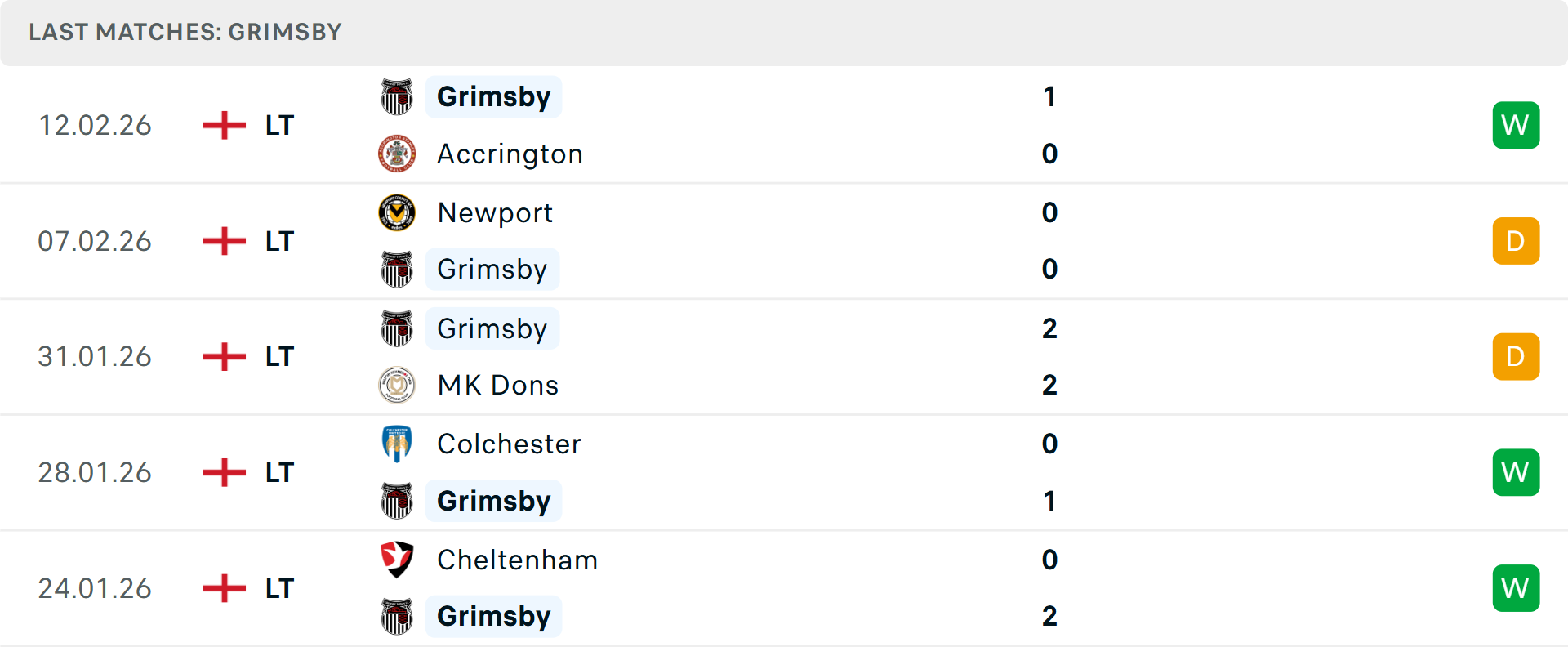Click Grimsby team name in the Cheltenham match

[493, 617]
